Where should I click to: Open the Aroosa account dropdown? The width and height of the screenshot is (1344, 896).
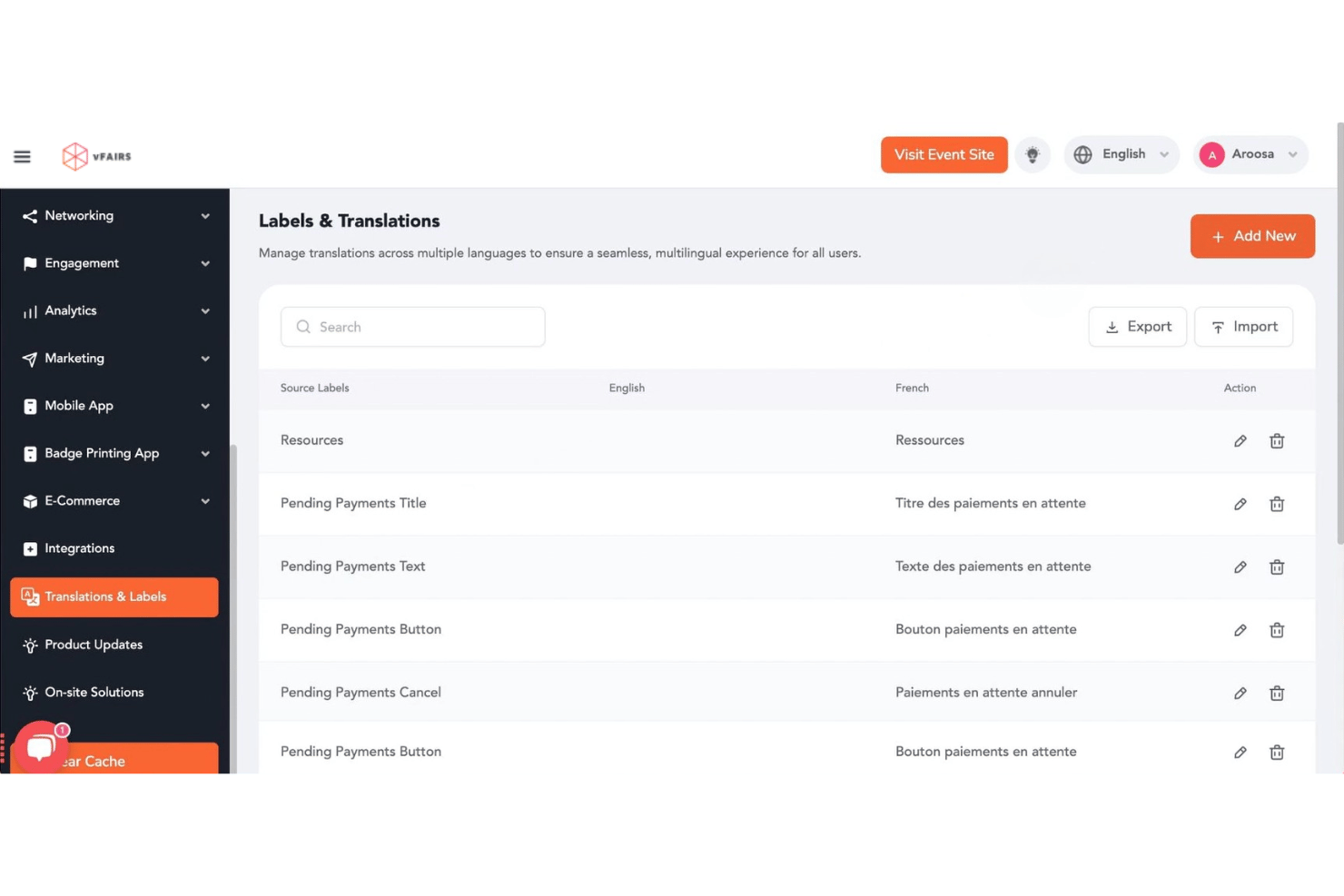[1250, 154]
